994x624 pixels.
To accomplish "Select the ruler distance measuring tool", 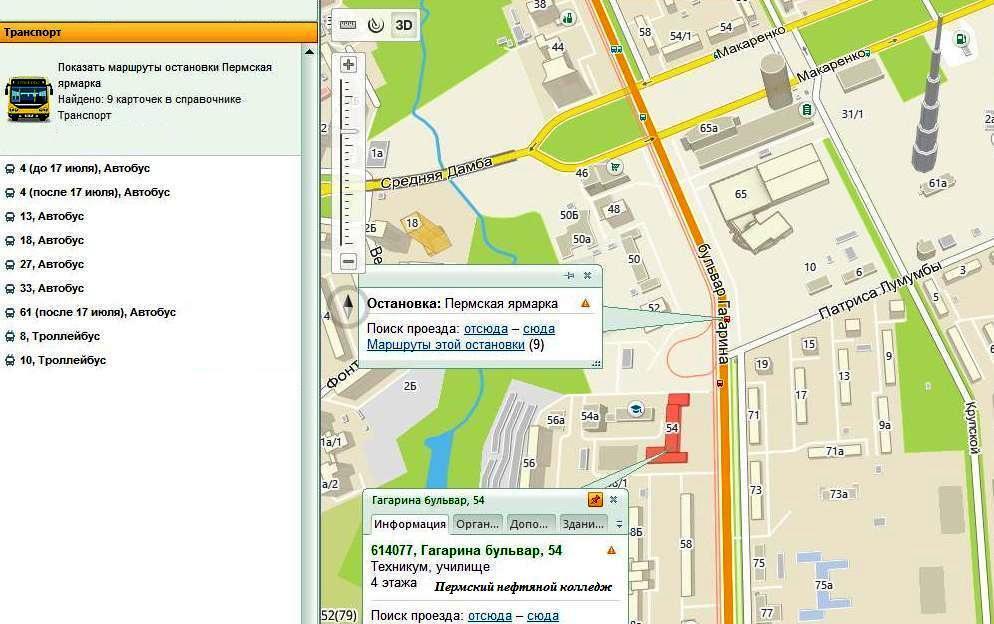I will 348,25.
